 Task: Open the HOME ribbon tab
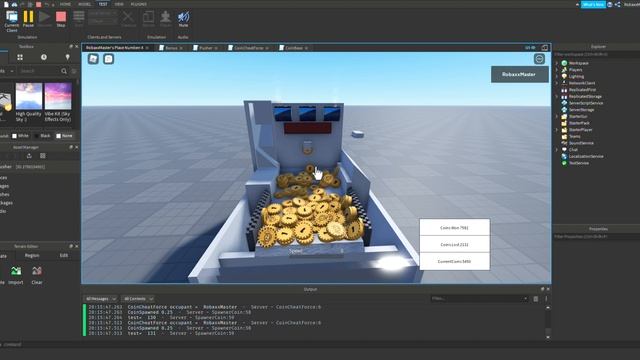(x=65, y=4)
